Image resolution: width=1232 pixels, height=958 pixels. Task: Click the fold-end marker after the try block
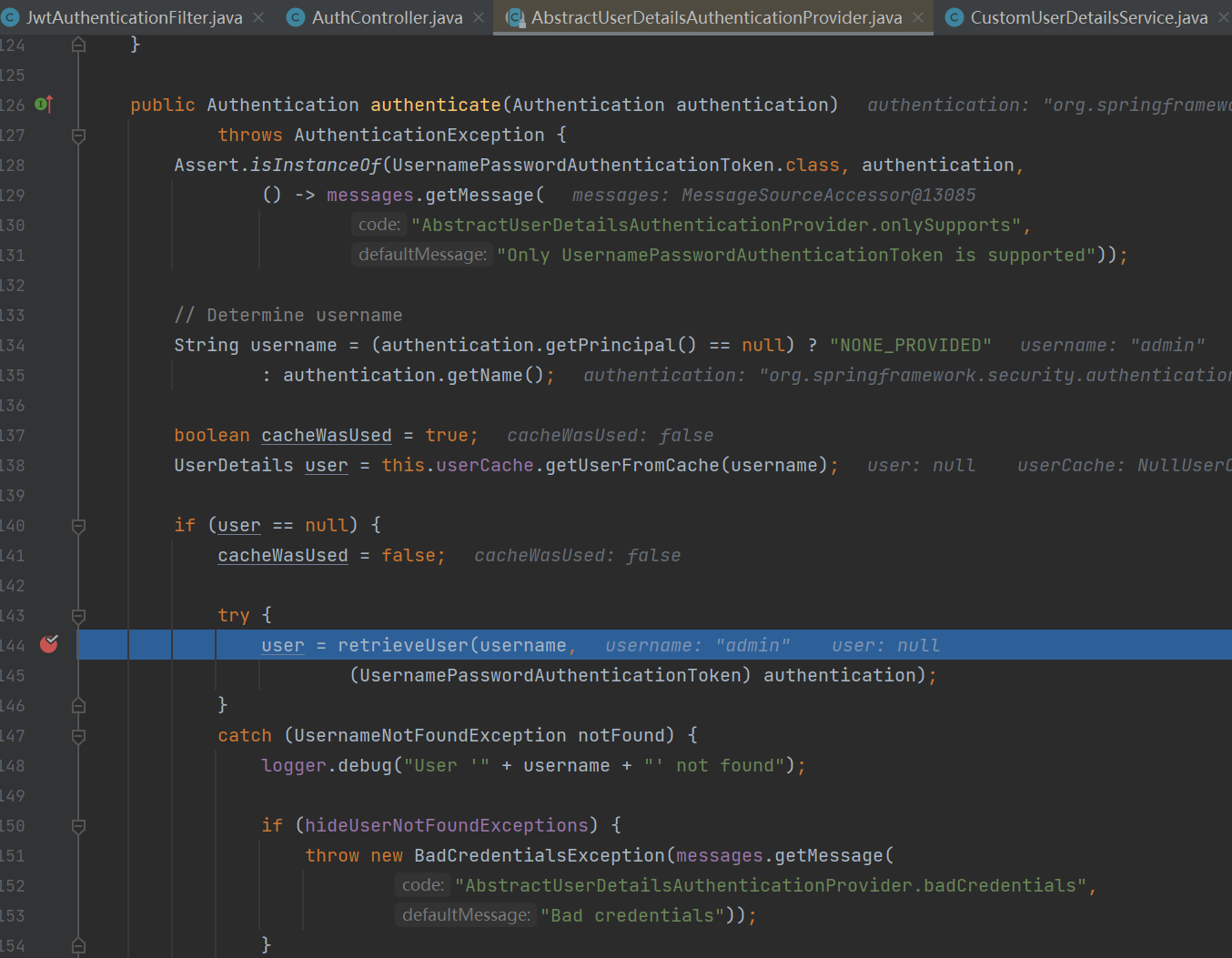coord(78,705)
